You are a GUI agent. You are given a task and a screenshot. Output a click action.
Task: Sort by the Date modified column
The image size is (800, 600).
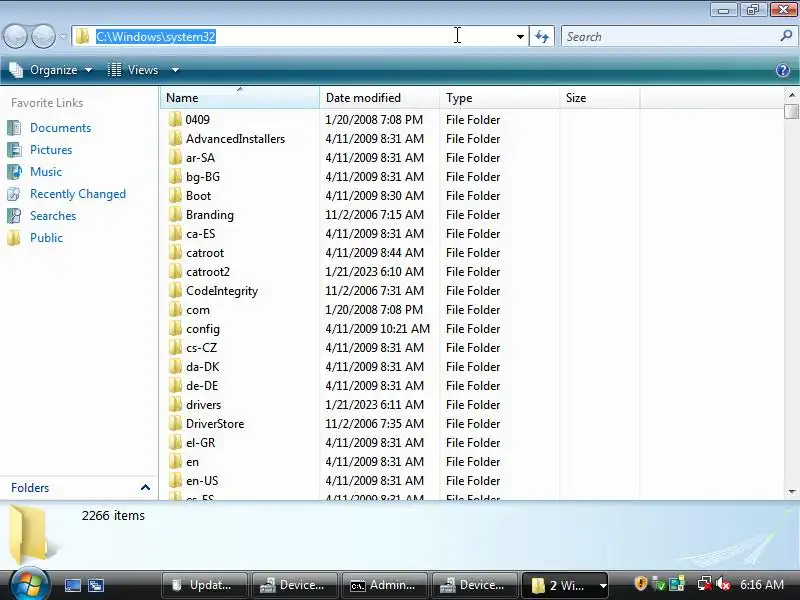[379, 97]
